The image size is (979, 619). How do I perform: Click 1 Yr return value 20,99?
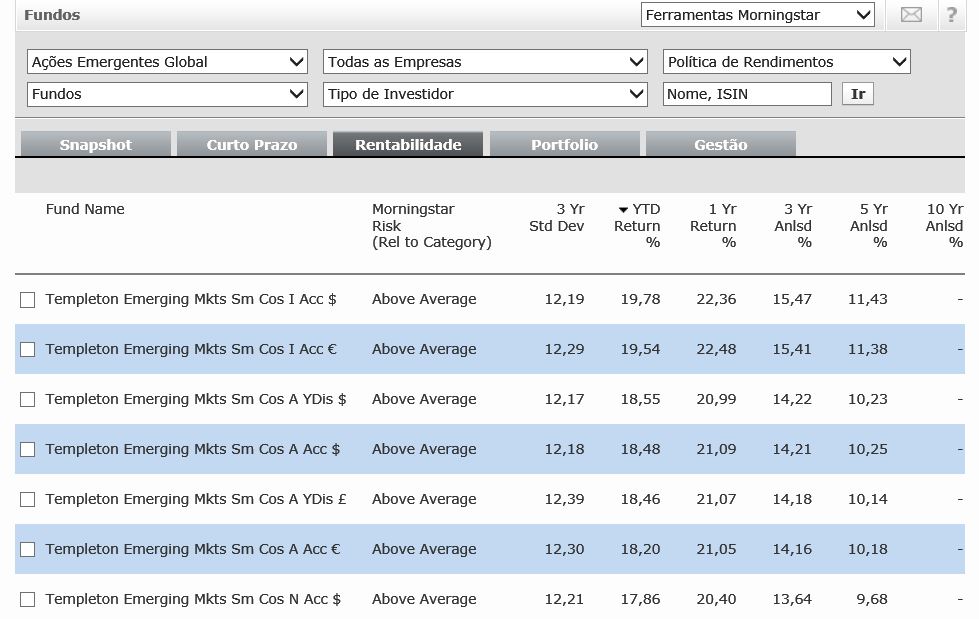click(x=716, y=399)
